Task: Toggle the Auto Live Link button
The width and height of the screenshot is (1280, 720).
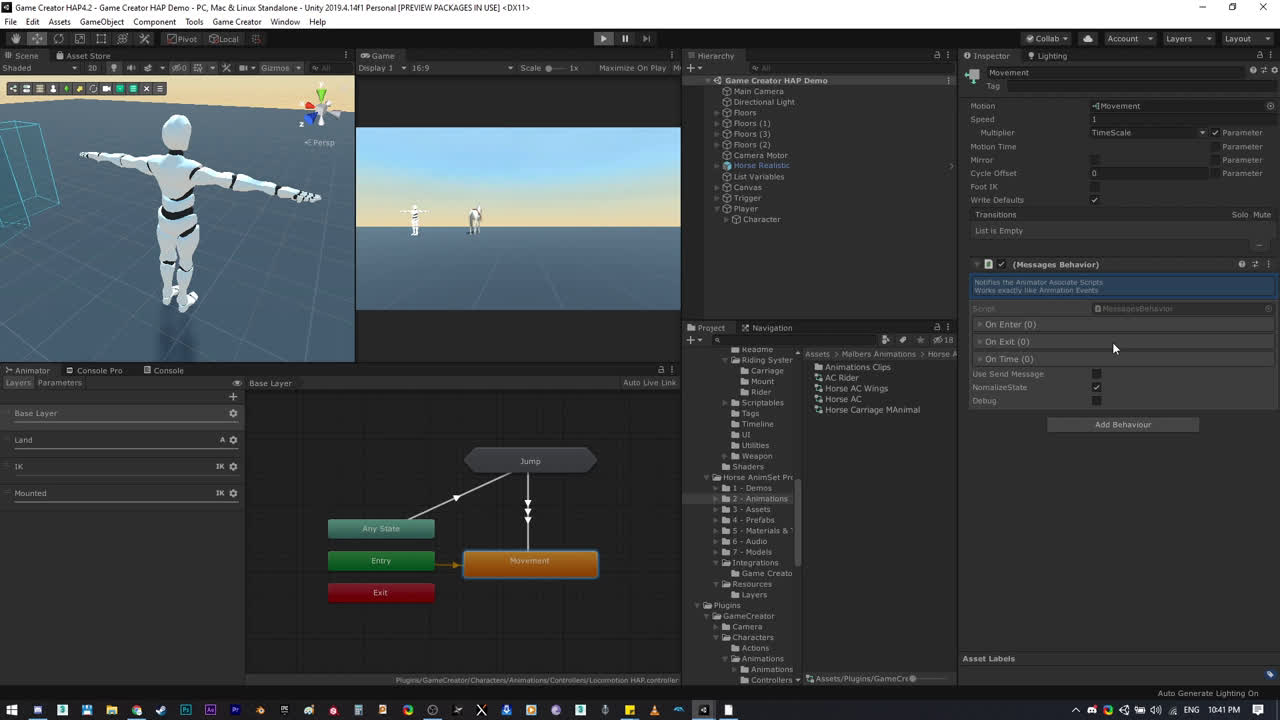Action: coord(649,383)
